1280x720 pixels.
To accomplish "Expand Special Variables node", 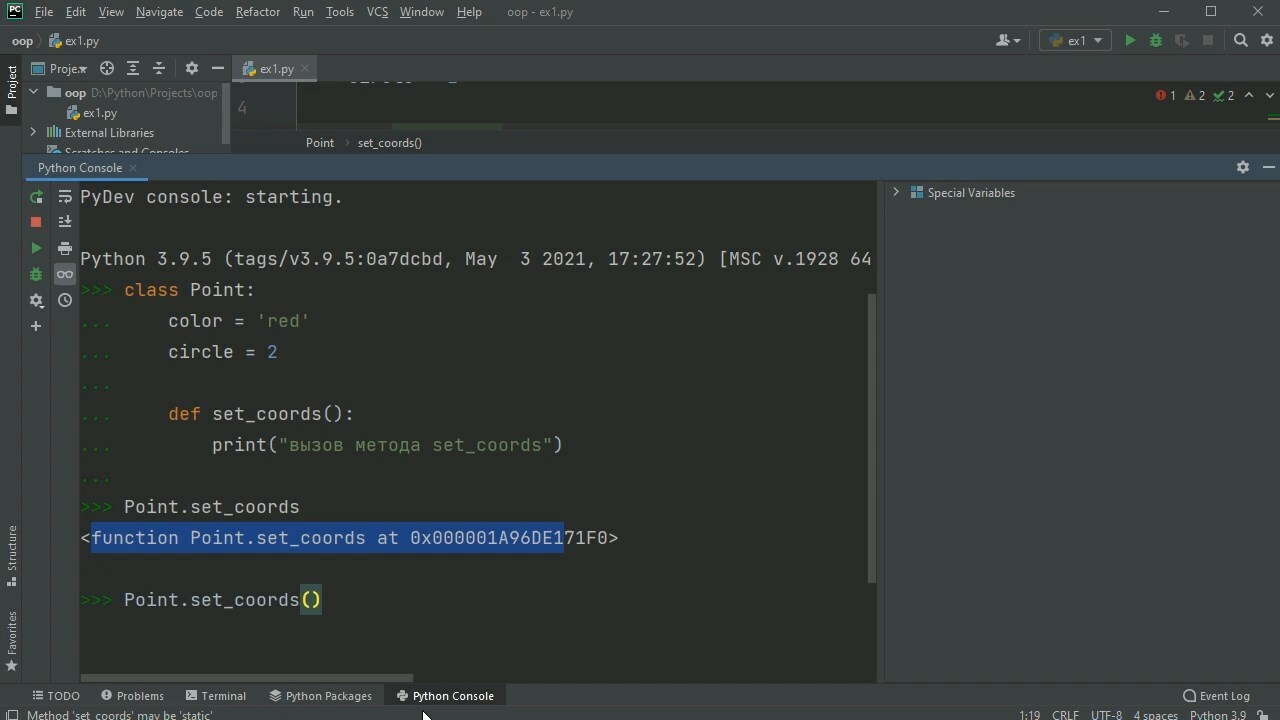I will point(896,192).
